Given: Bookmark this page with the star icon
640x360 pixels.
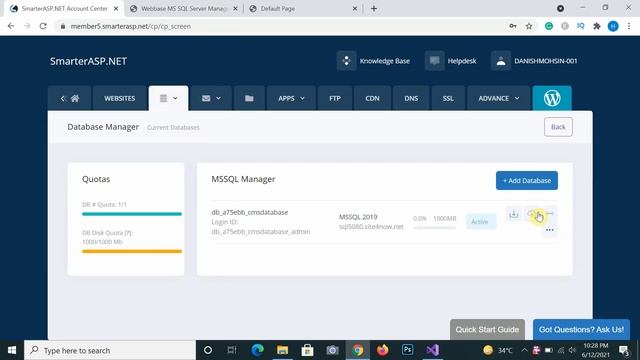Looking at the screenshot, I should [x=529, y=26].
